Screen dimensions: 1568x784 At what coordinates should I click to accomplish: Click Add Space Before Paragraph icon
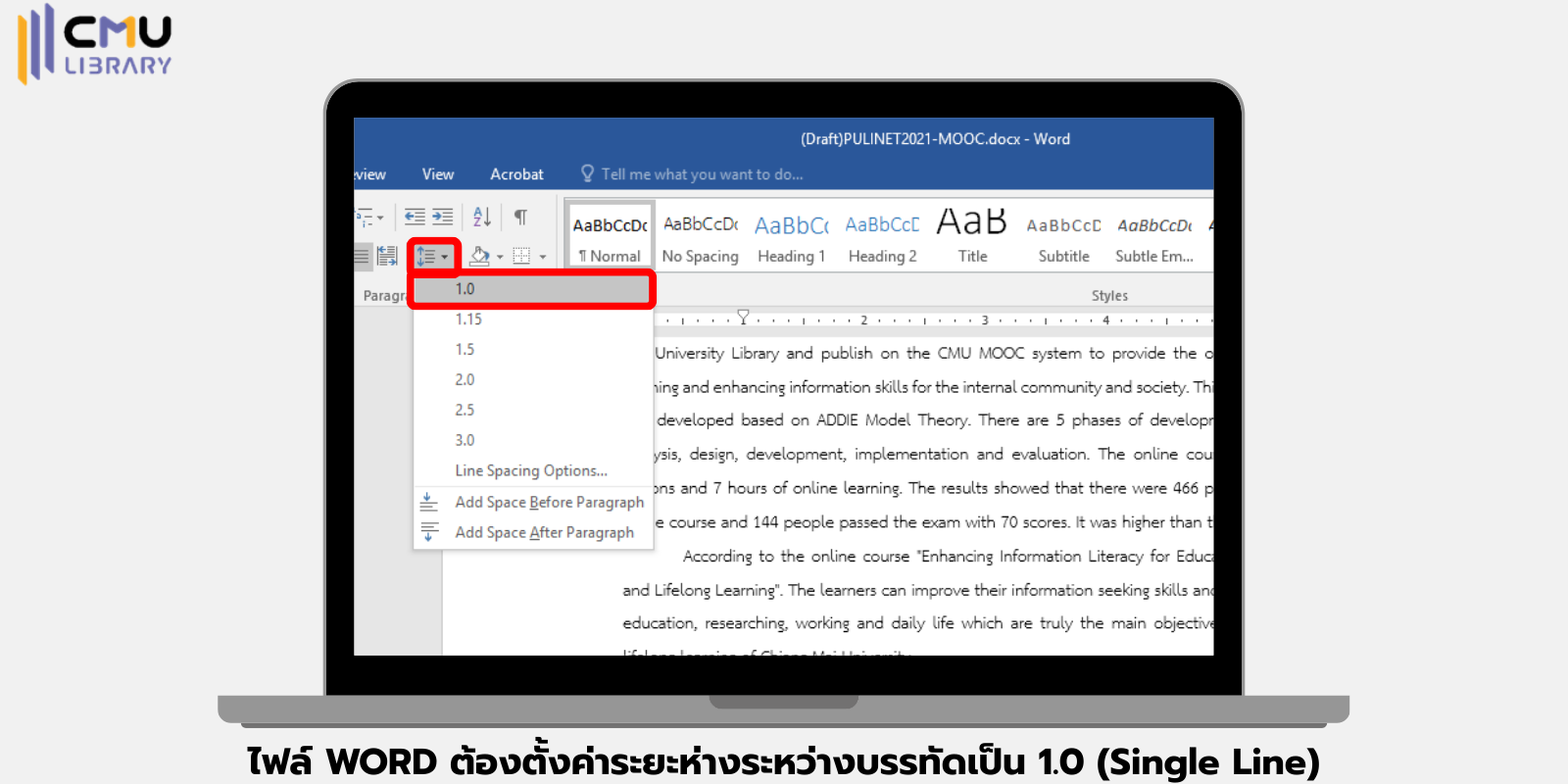[x=429, y=502]
